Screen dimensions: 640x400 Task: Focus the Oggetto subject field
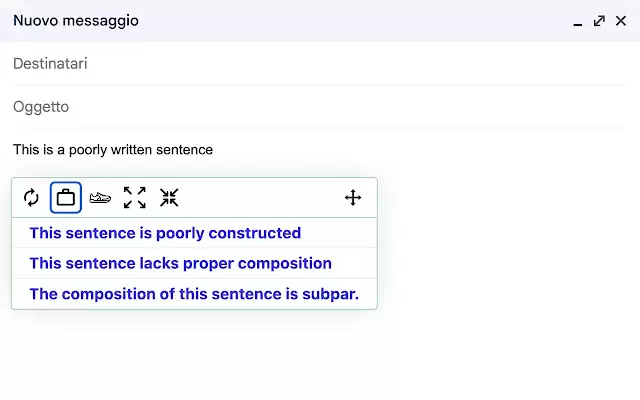[318, 107]
